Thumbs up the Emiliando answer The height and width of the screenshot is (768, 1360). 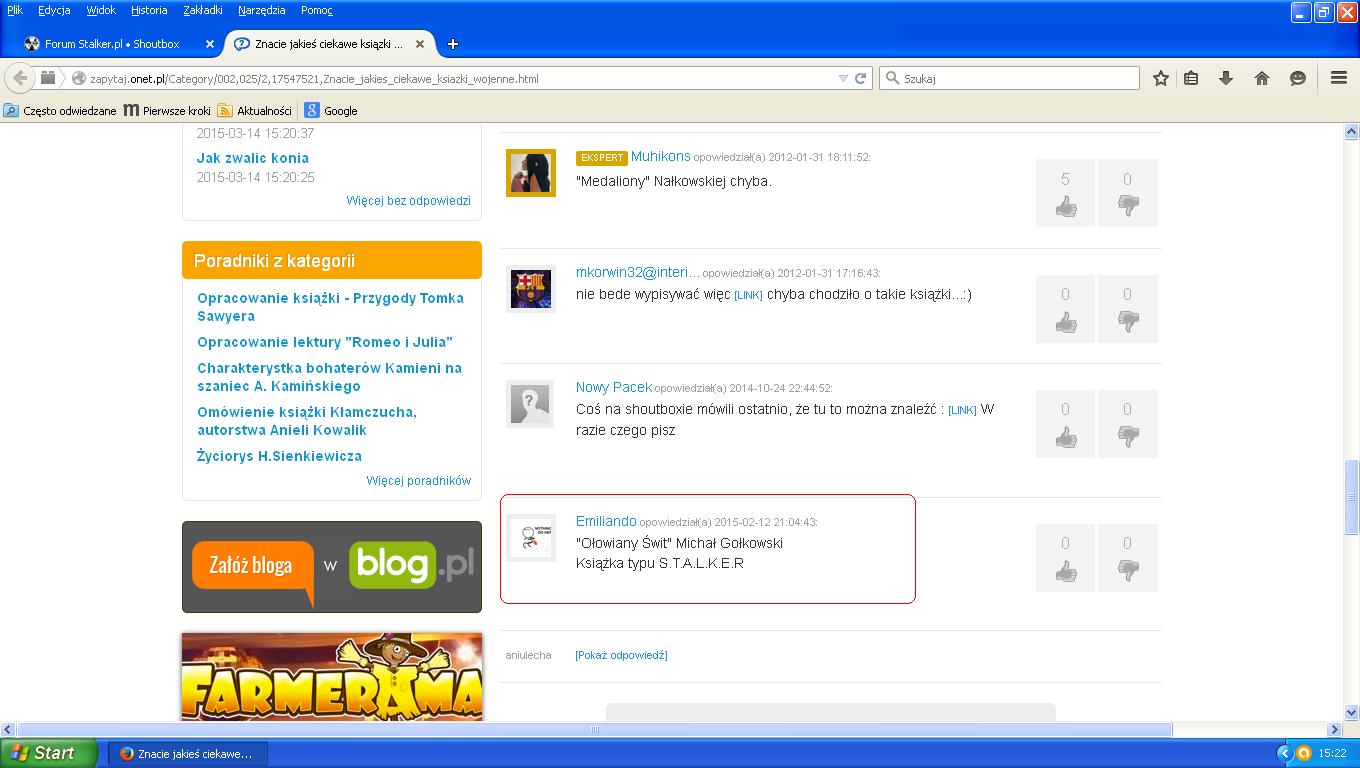coord(1065,570)
